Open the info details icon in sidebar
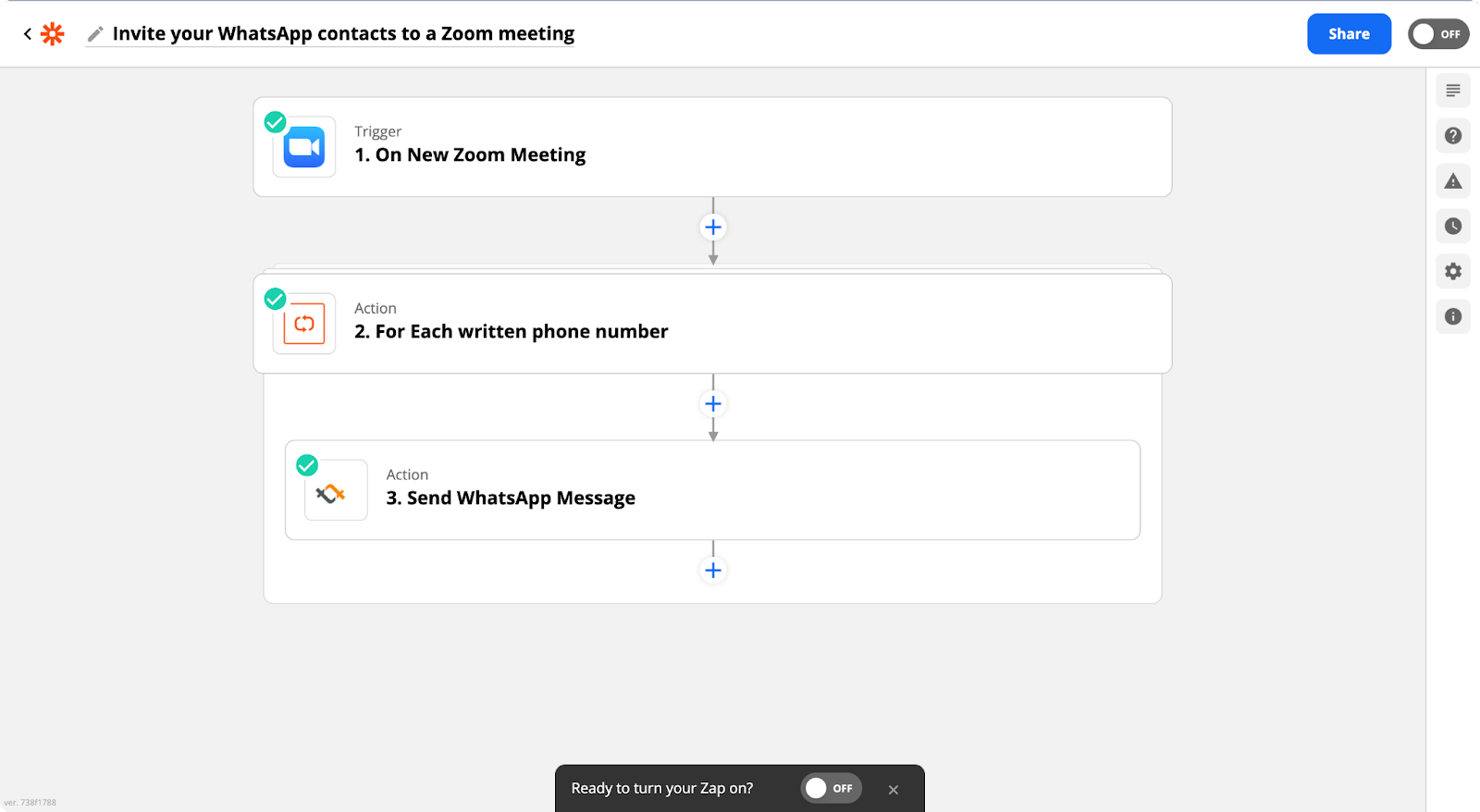 click(1453, 317)
